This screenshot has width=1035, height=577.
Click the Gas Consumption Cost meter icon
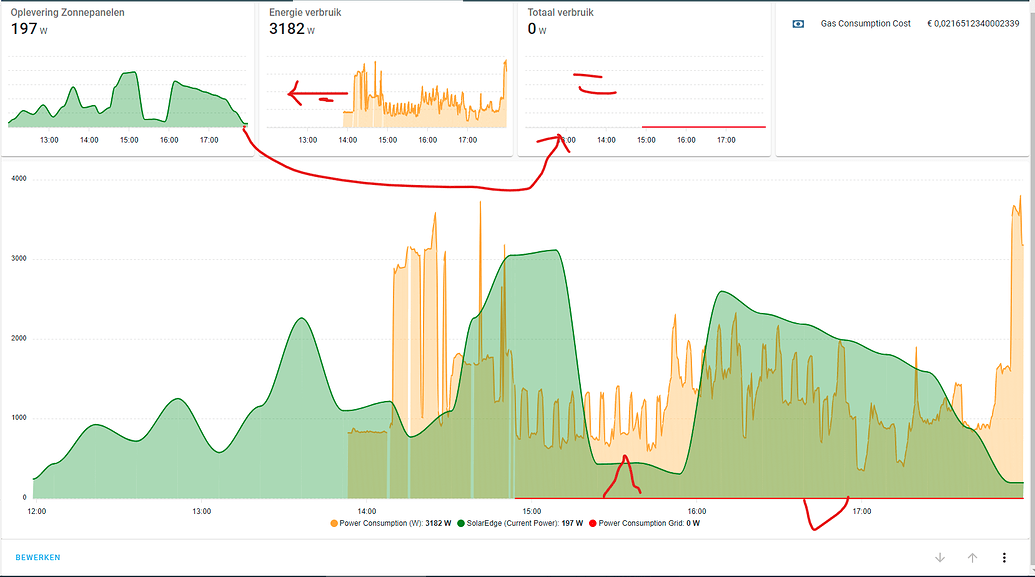coord(796,22)
